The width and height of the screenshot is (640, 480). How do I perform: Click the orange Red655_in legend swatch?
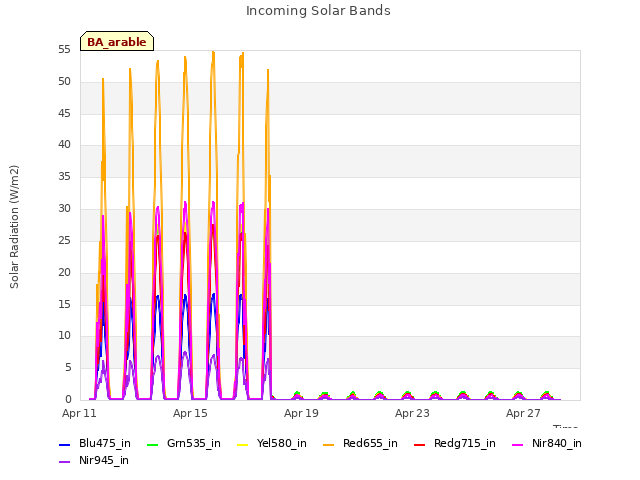(328, 444)
